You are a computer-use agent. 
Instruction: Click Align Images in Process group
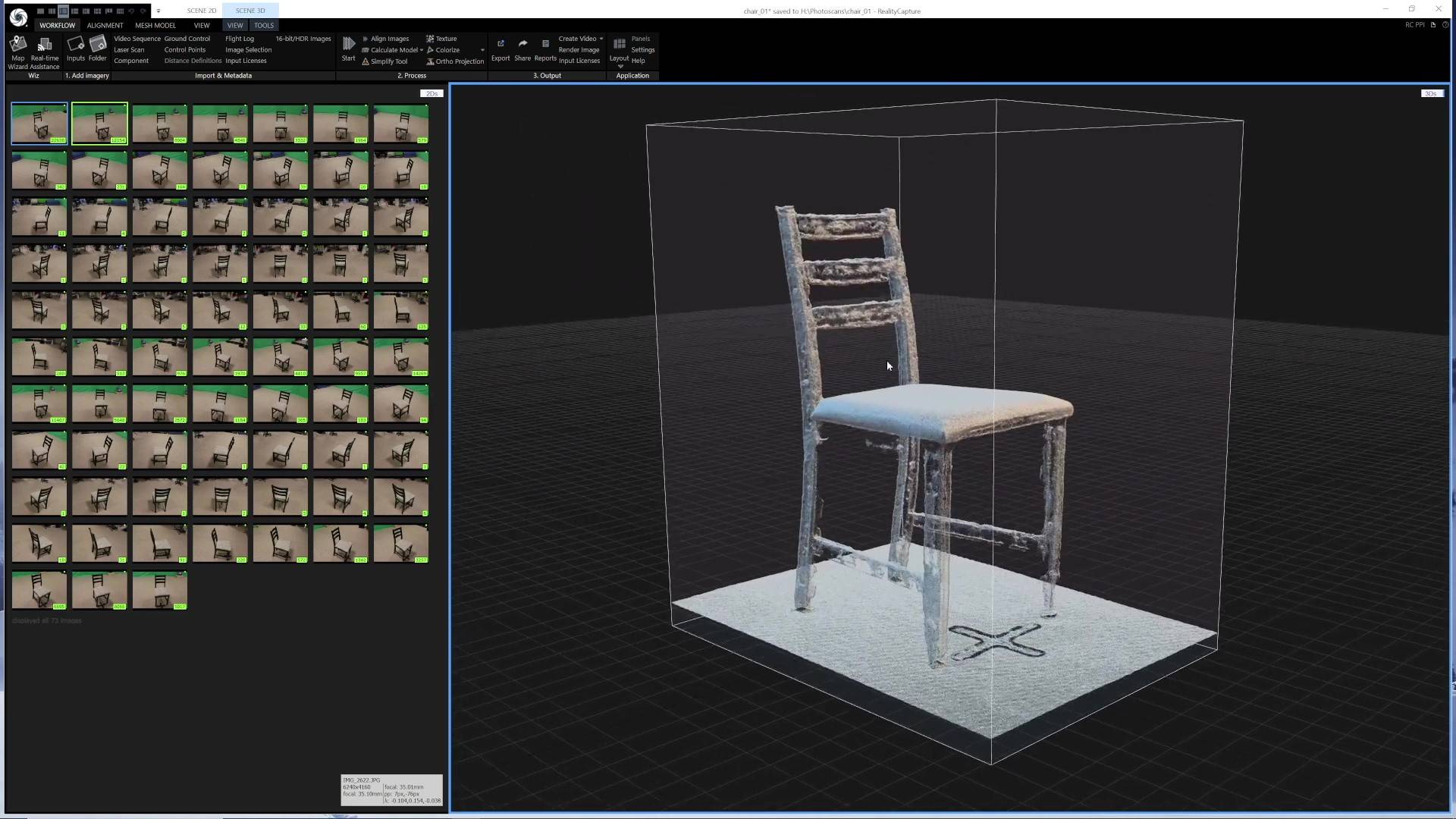tap(388, 39)
